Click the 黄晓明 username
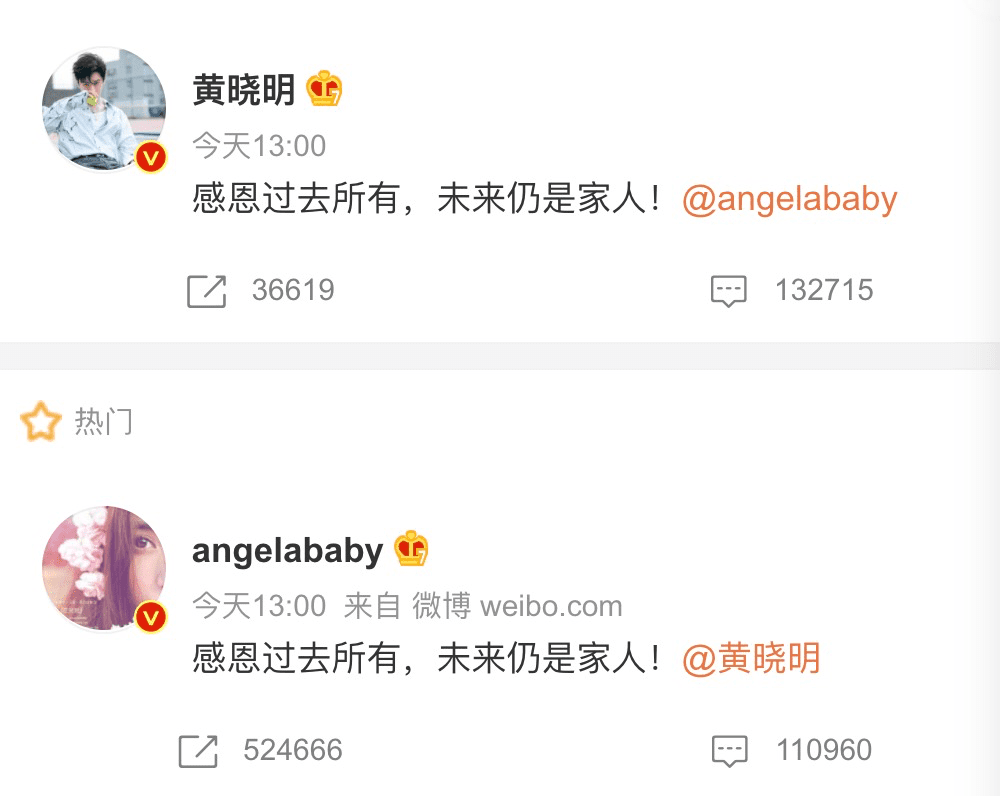Viewport: 1000px width, 796px height. [244, 89]
